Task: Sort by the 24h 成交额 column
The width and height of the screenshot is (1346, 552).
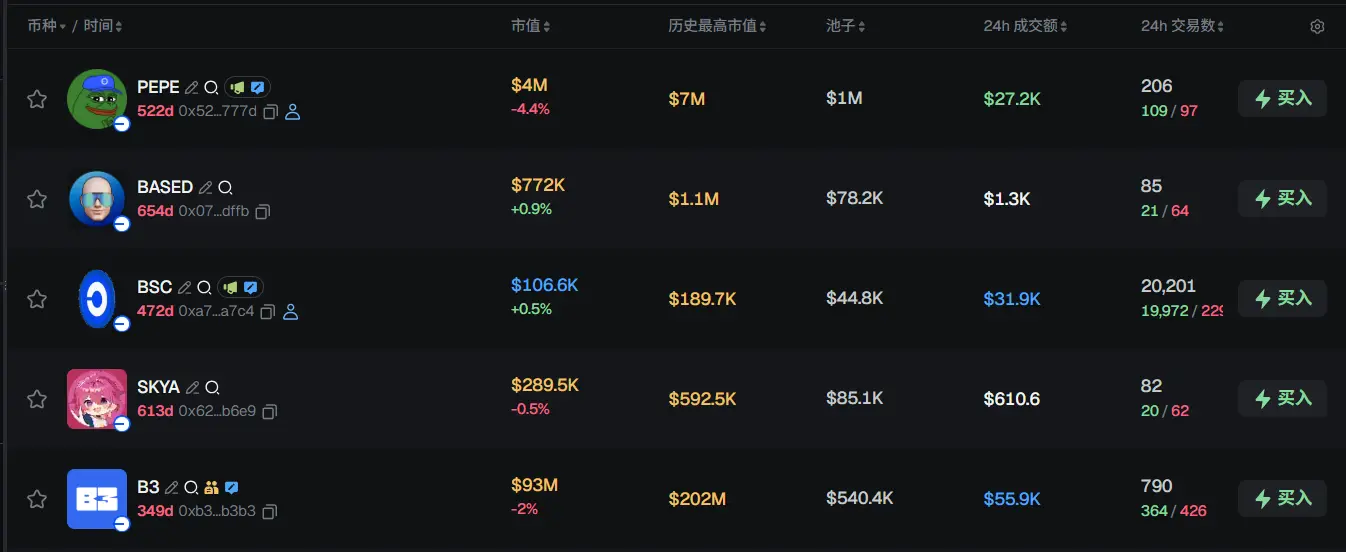Action: click(1025, 26)
